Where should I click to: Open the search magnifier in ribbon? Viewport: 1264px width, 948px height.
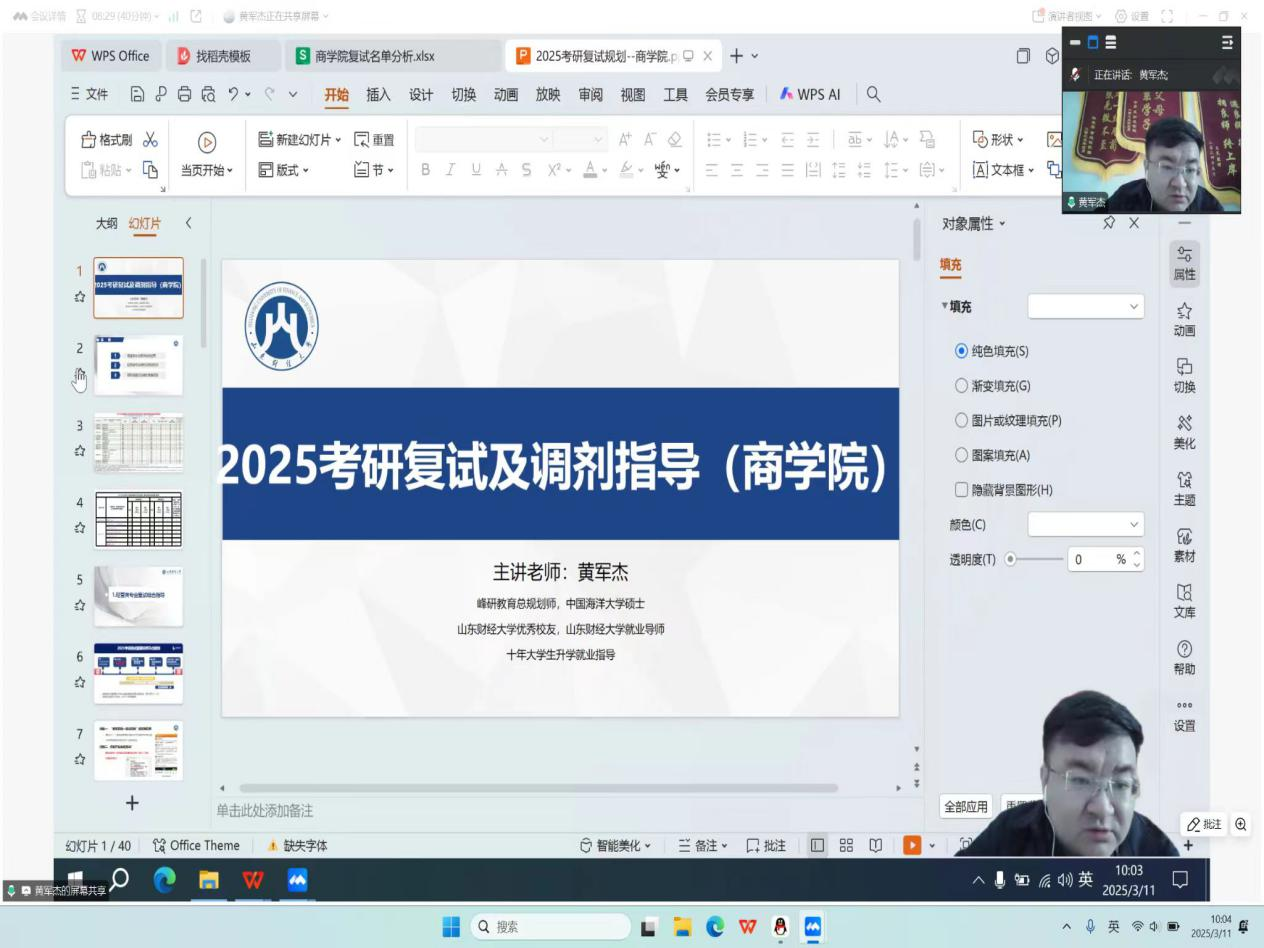873,94
